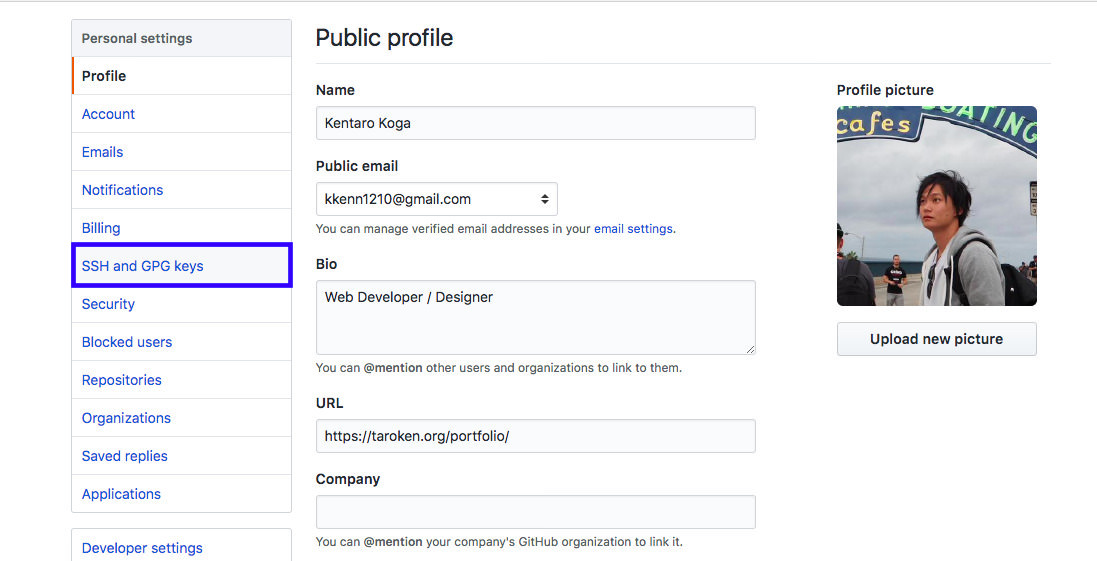Go to Saved replies
1097x561 pixels.
(124, 456)
